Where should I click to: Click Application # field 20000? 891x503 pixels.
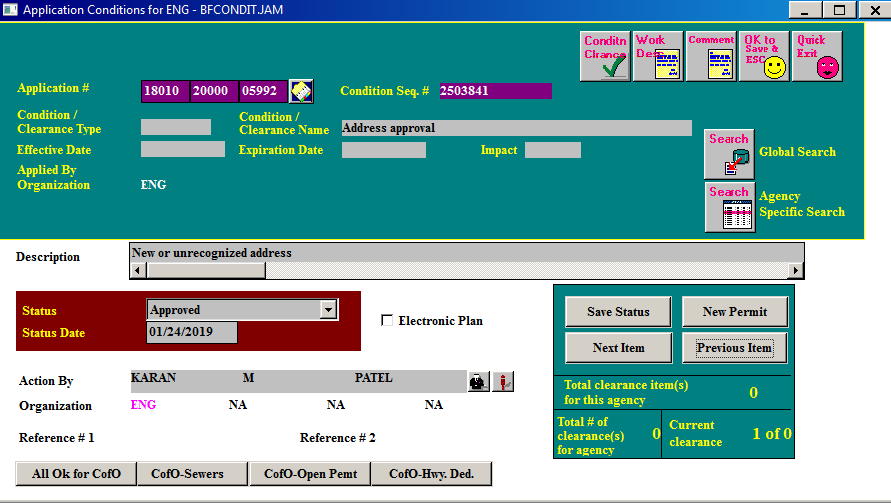pyautogui.click(x=214, y=91)
